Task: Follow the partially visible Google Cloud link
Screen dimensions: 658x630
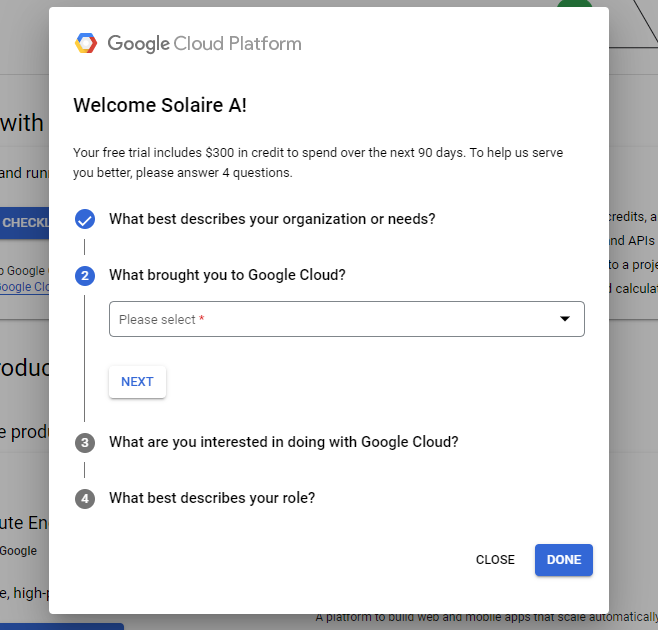Action: tap(24, 286)
